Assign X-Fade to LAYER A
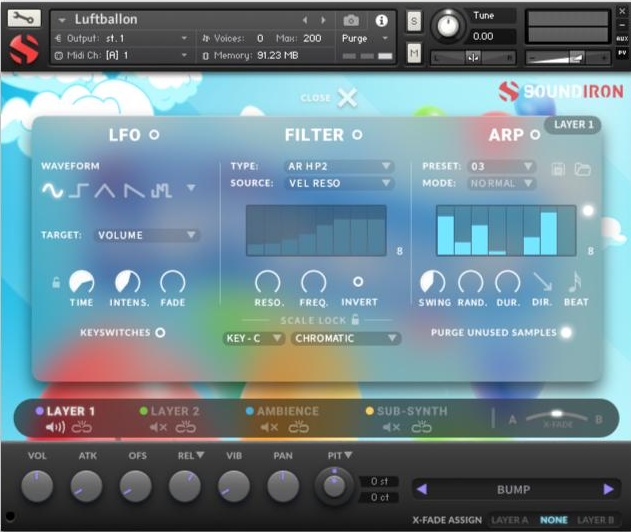631x532 pixels. (509, 520)
